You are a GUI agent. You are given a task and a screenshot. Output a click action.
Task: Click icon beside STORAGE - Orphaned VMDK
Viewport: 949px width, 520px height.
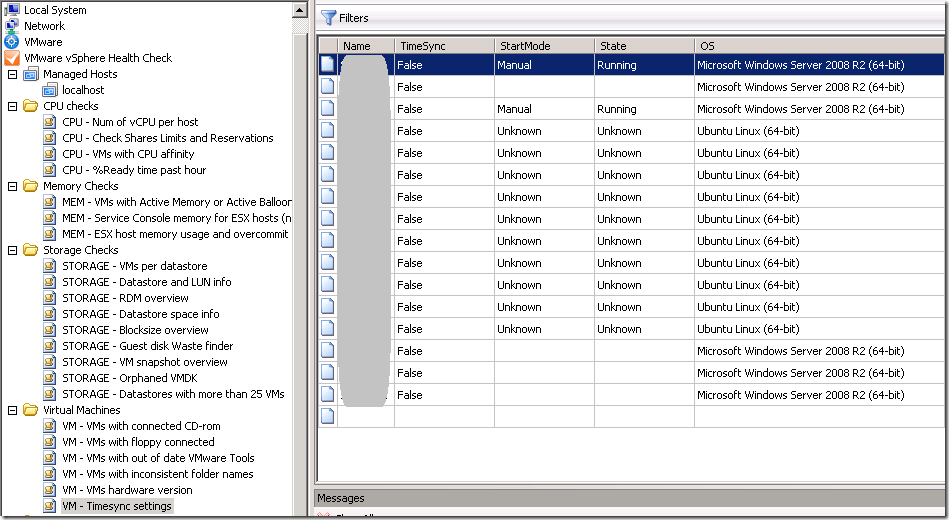pos(50,378)
